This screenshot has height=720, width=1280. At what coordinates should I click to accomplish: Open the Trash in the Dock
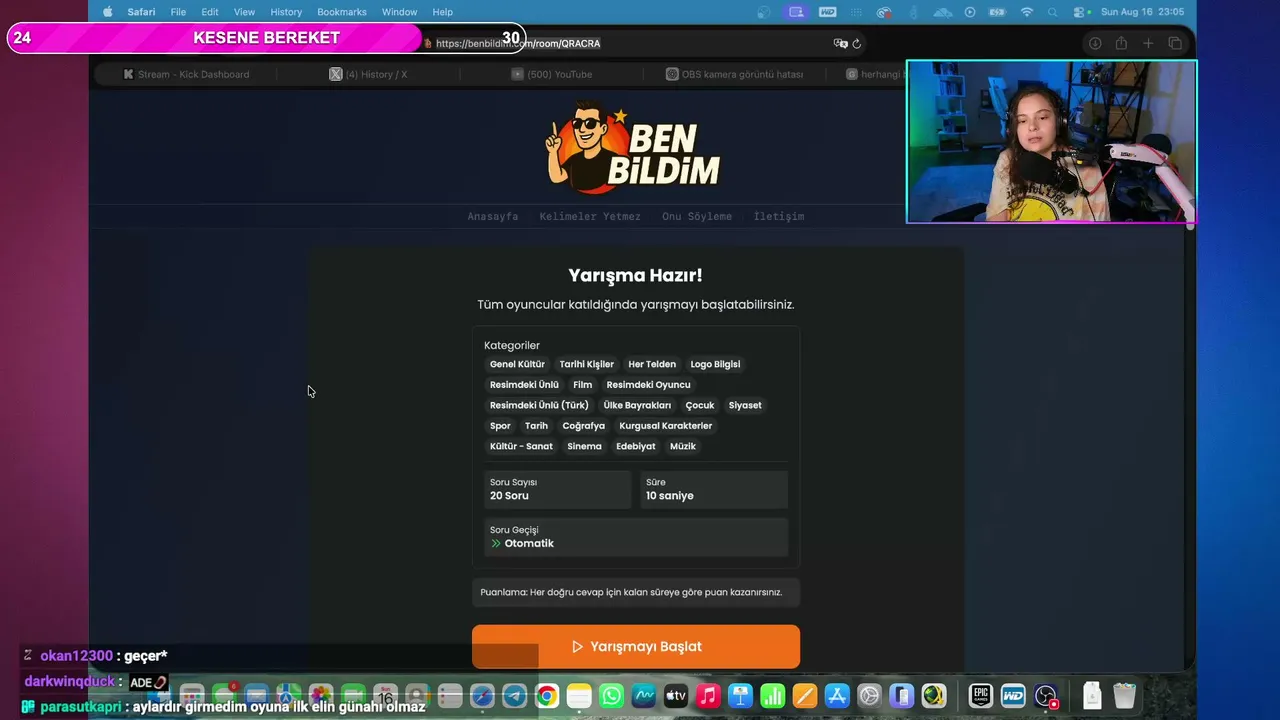coord(1124,696)
